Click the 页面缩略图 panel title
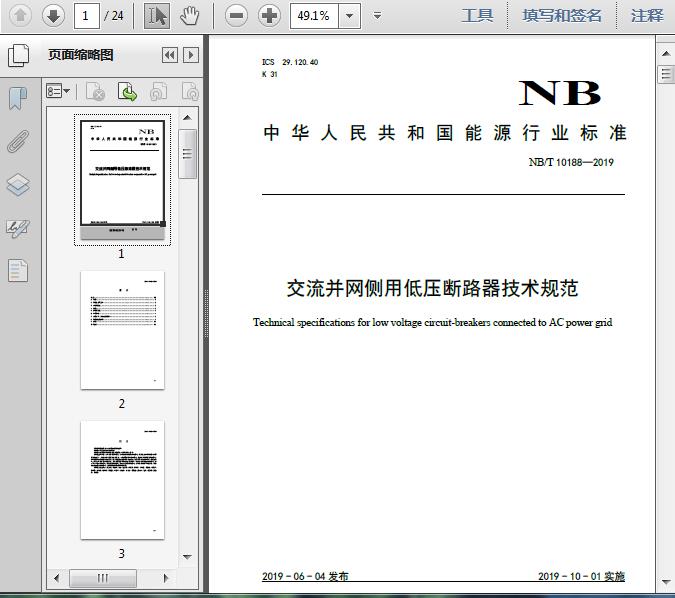Viewport: 675px width, 598px height. pos(81,55)
